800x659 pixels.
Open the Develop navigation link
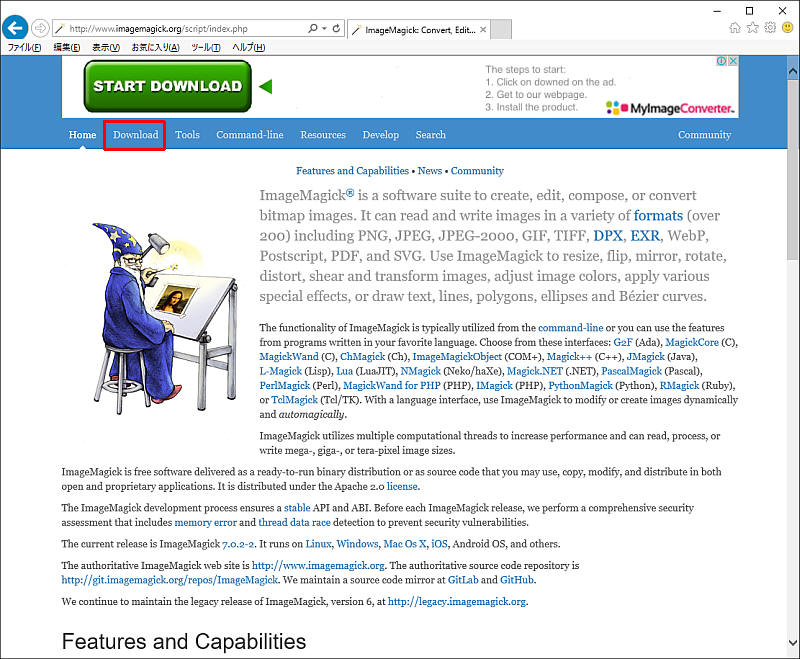[x=381, y=135]
